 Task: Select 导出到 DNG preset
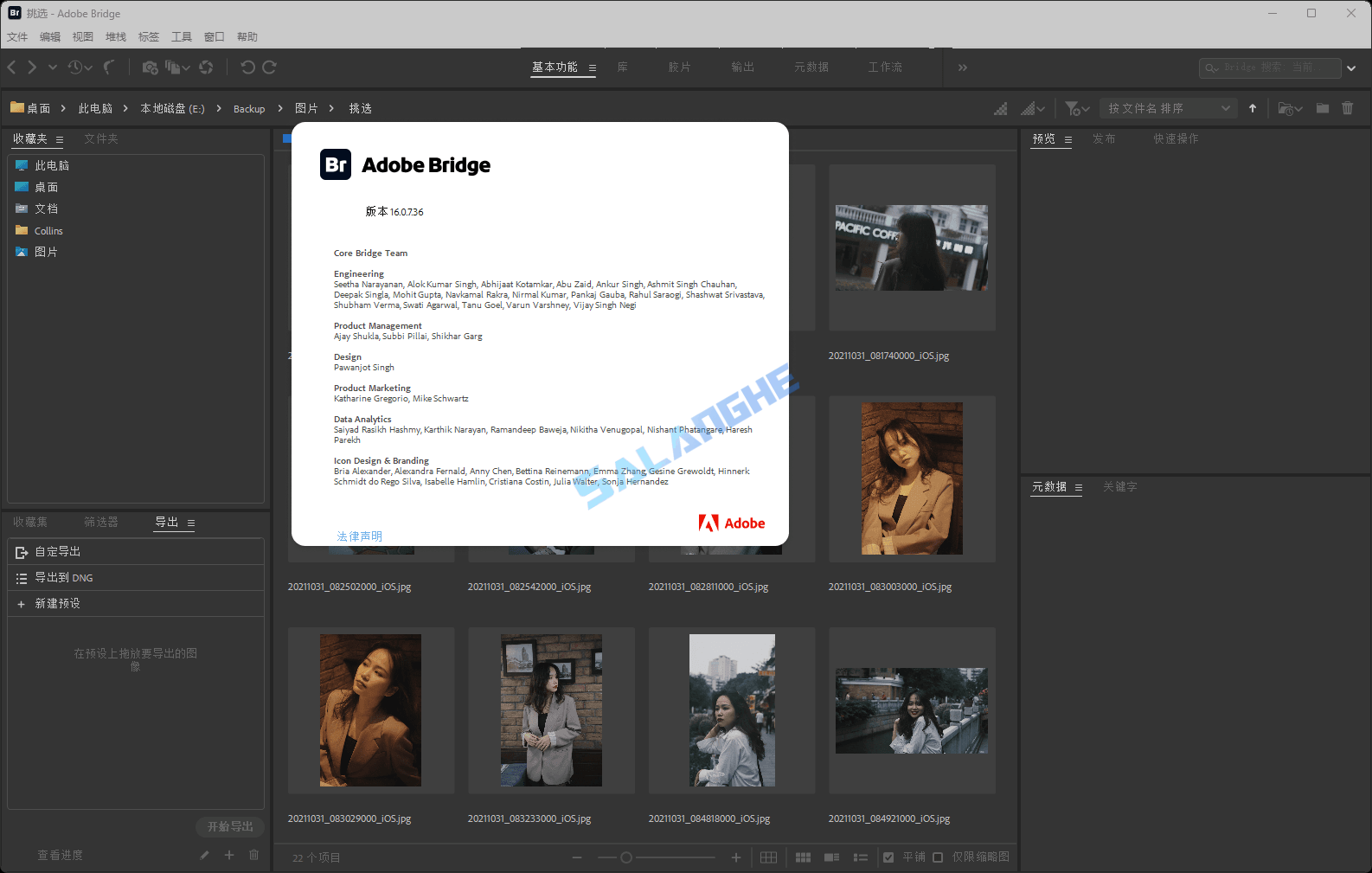point(136,578)
